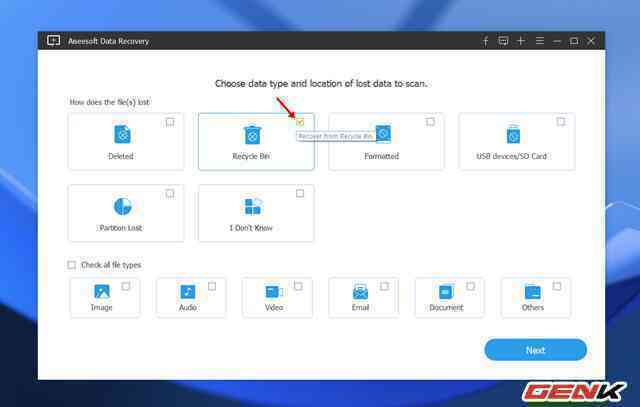Click the Deleted trash icon

tap(122, 134)
